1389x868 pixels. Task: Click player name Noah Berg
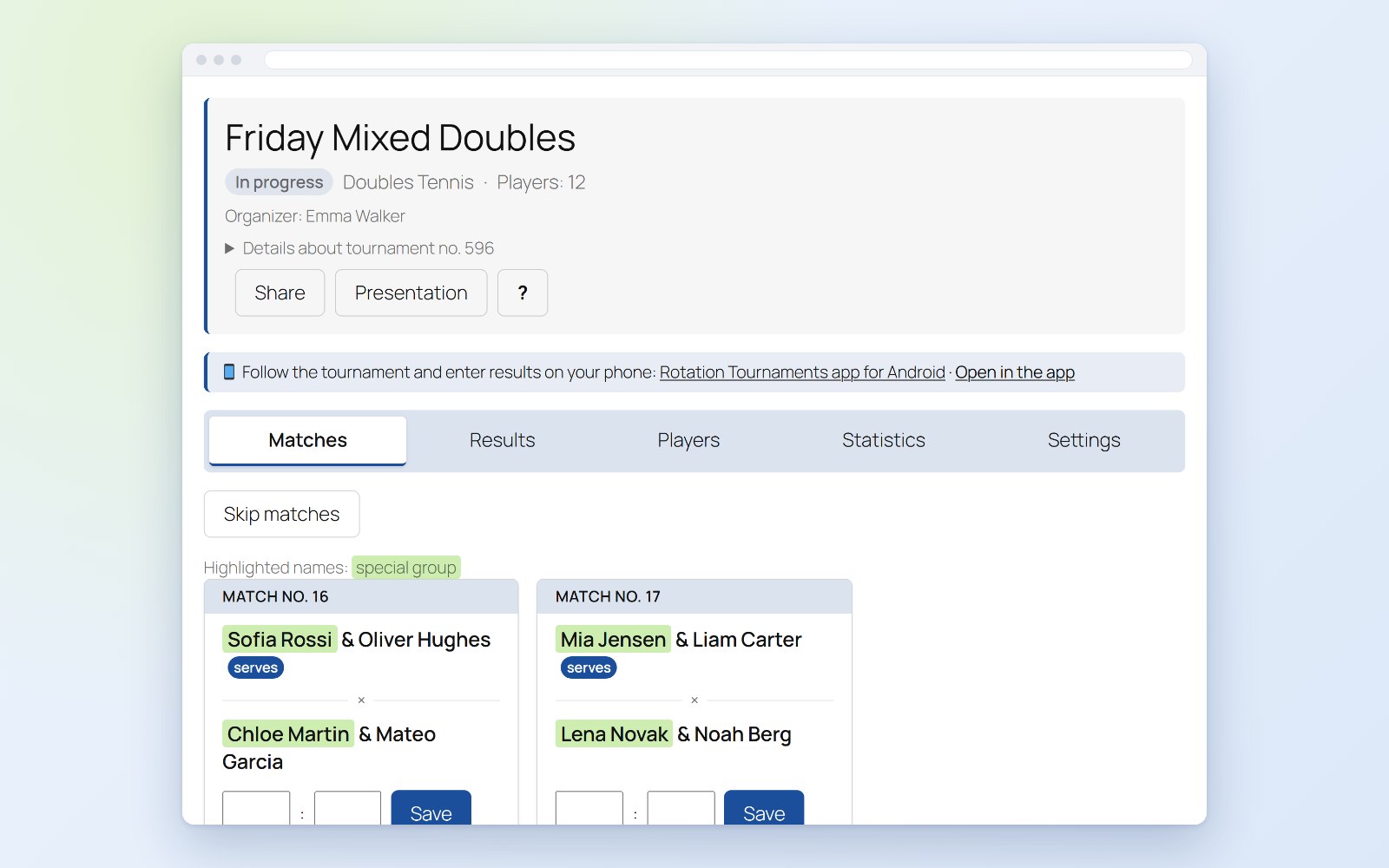click(743, 734)
